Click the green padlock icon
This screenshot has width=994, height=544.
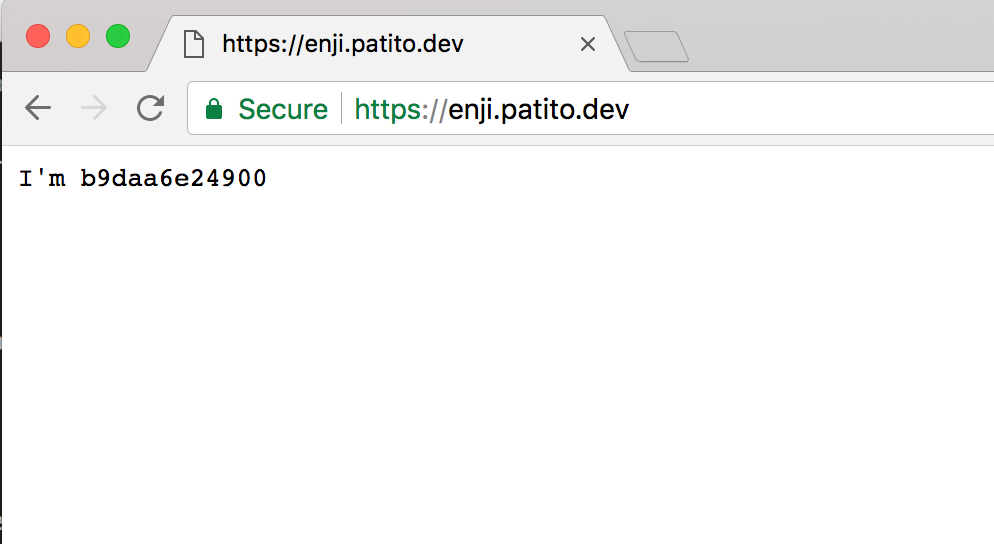tap(213, 109)
